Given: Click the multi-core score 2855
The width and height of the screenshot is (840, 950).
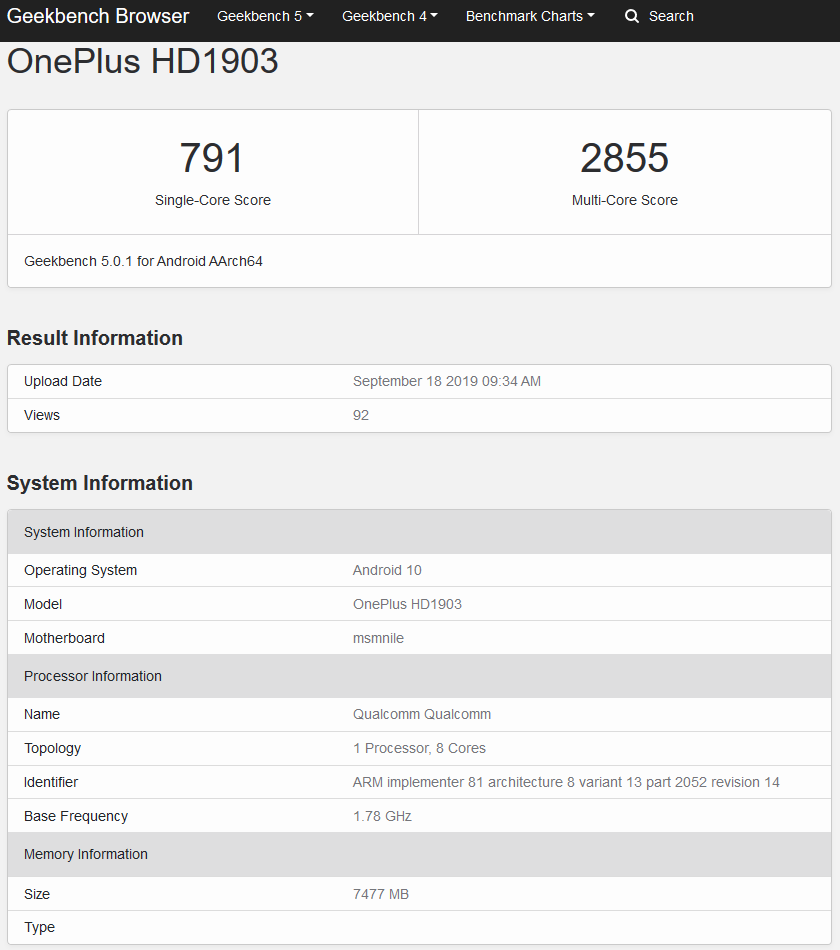Looking at the screenshot, I should point(624,158).
